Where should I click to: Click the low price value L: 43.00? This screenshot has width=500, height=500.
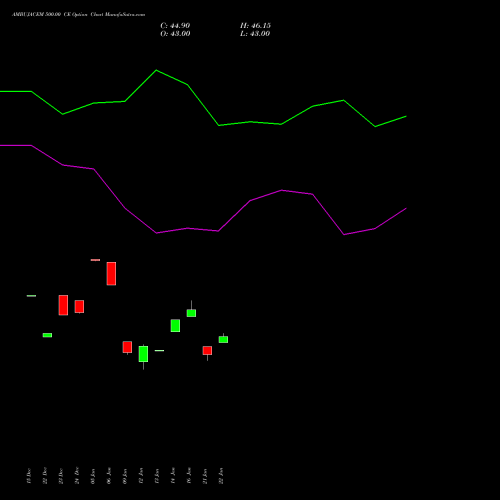click(x=255, y=34)
